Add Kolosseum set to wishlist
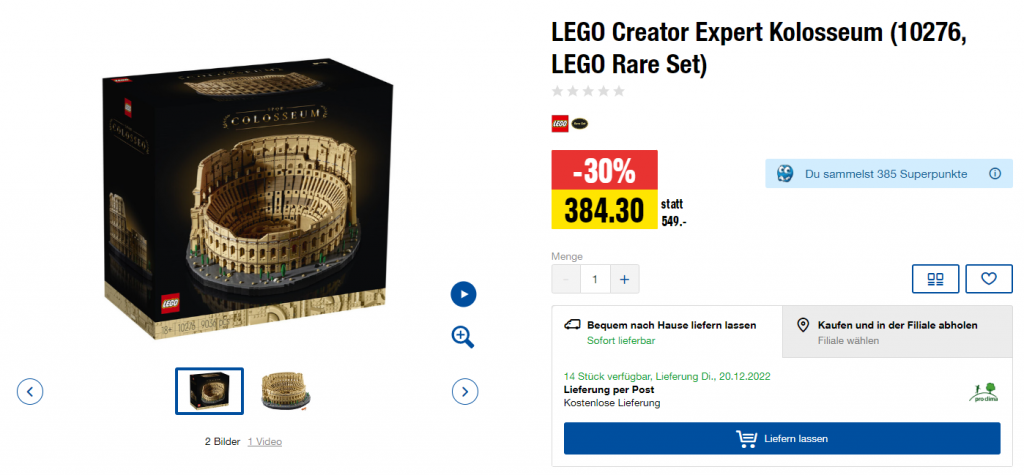This screenshot has width=1024, height=475. click(988, 279)
